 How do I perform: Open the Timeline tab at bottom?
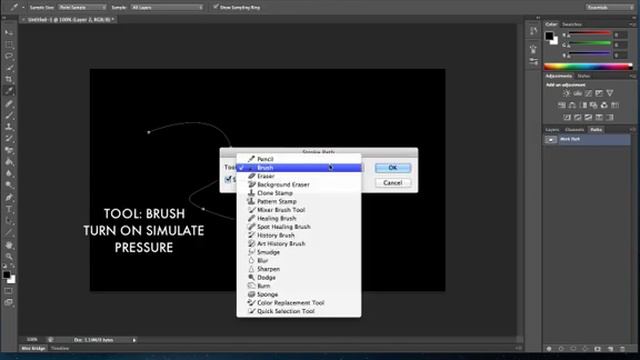coord(60,349)
